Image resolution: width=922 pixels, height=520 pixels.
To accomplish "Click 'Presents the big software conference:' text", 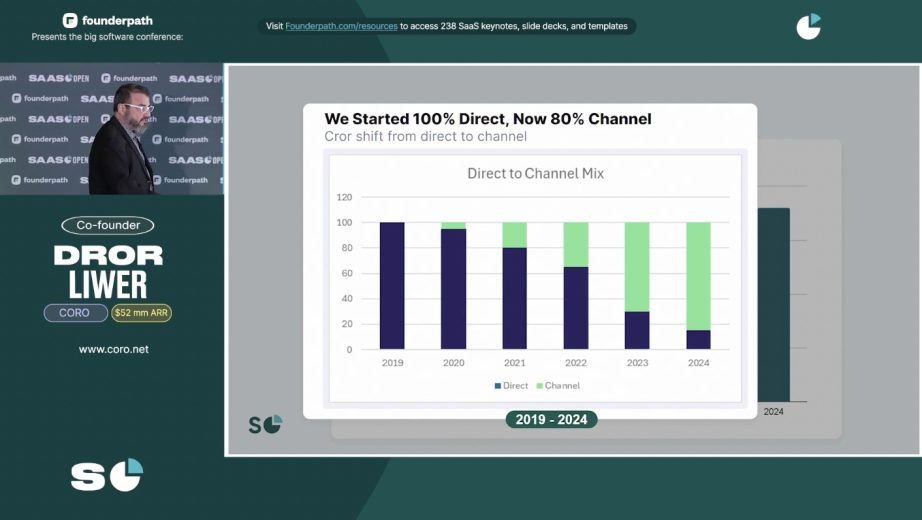I will 108,36.
